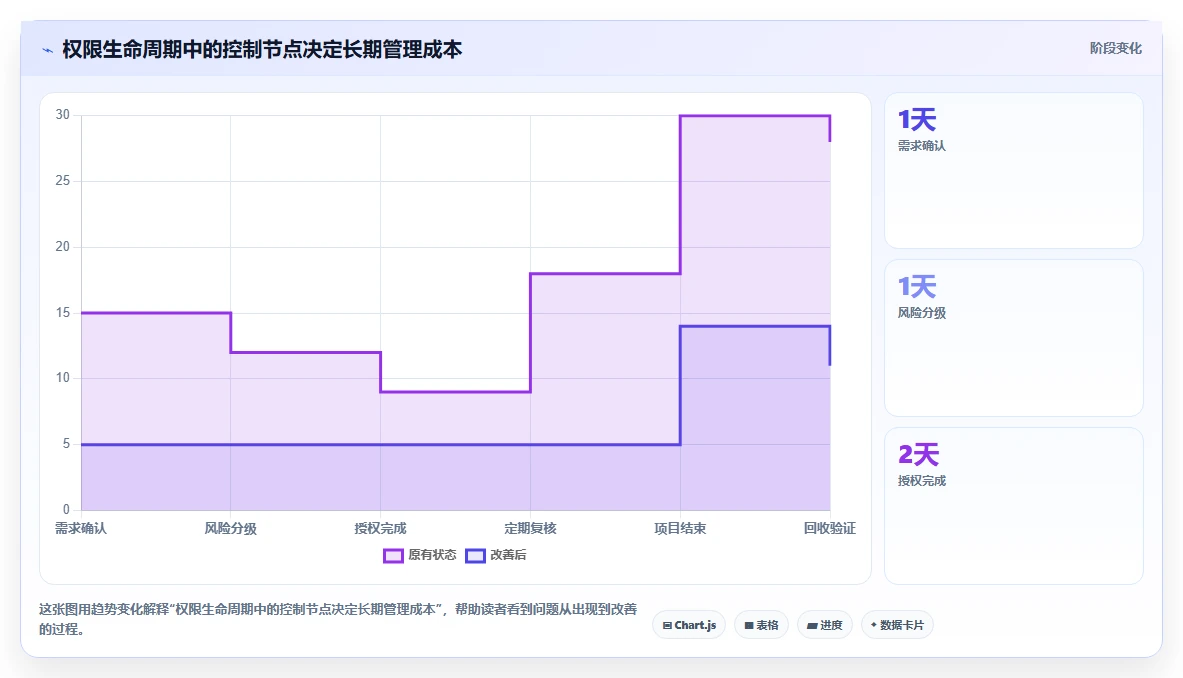Click the 进度 tag
The width and height of the screenshot is (1183, 678).
(825, 625)
